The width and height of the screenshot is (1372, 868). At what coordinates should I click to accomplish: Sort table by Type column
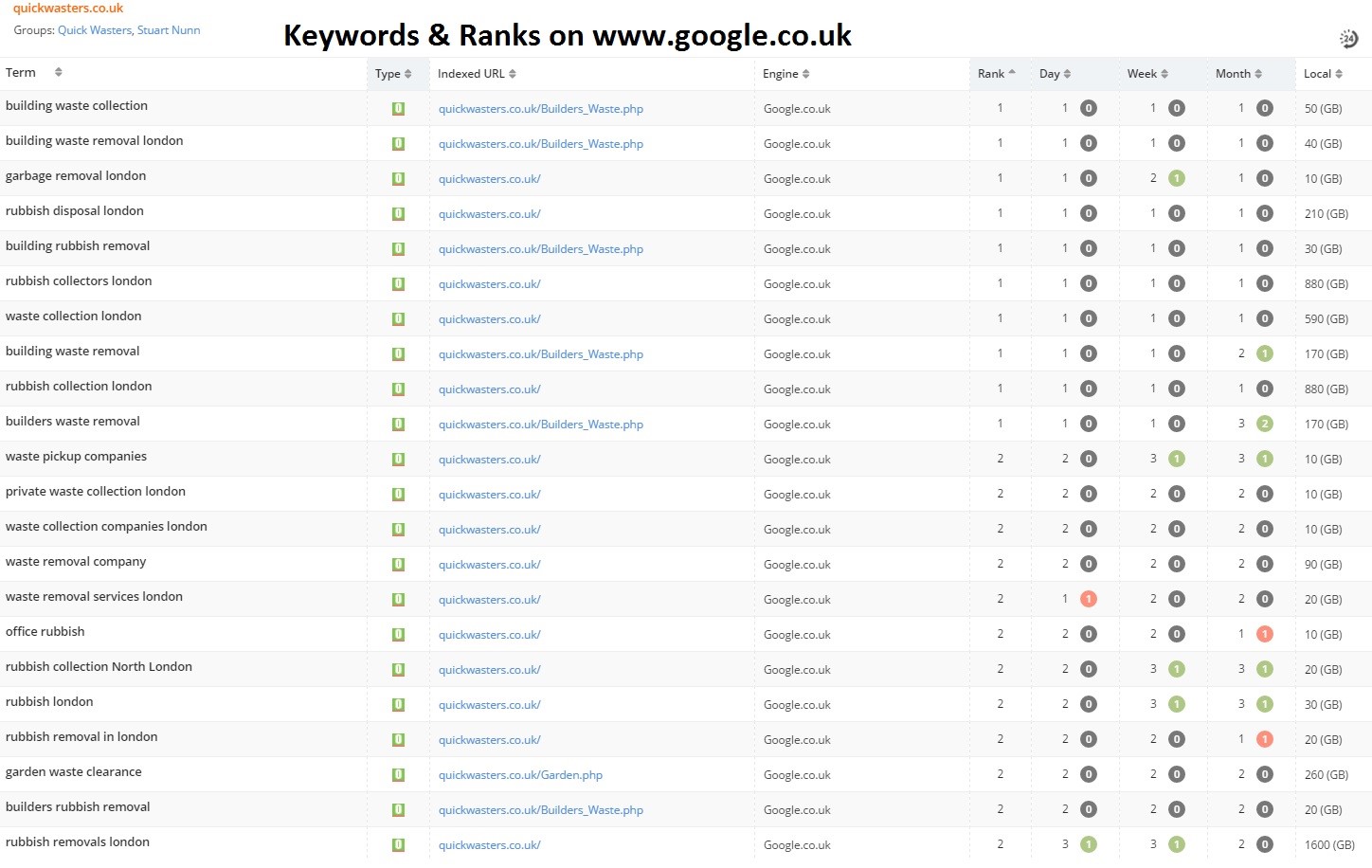click(393, 74)
